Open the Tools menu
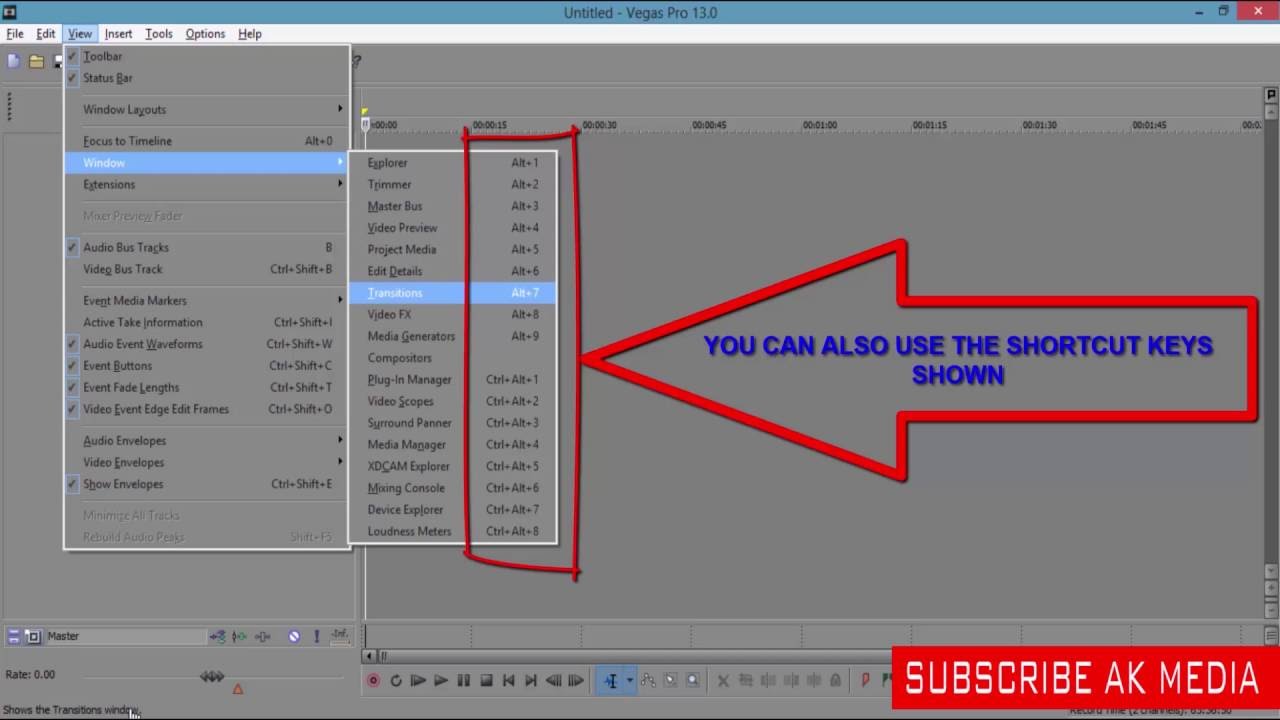This screenshot has height=720, width=1280. tap(159, 34)
